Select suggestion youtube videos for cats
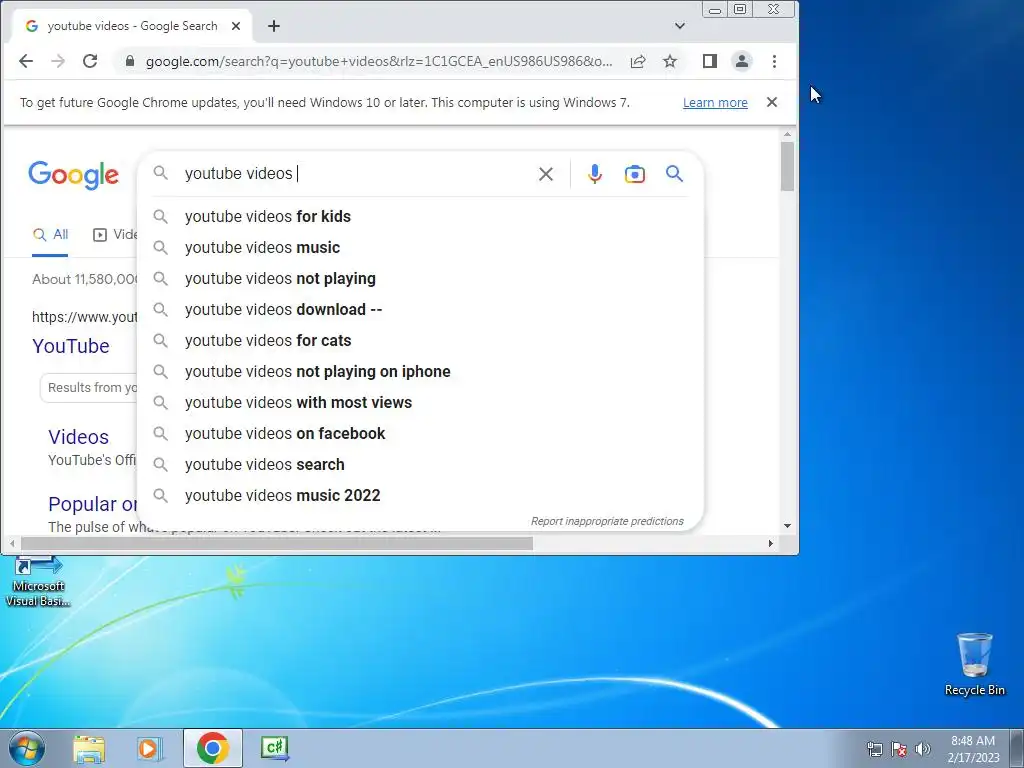Viewport: 1024px width, 768px height. coord(421,340)
